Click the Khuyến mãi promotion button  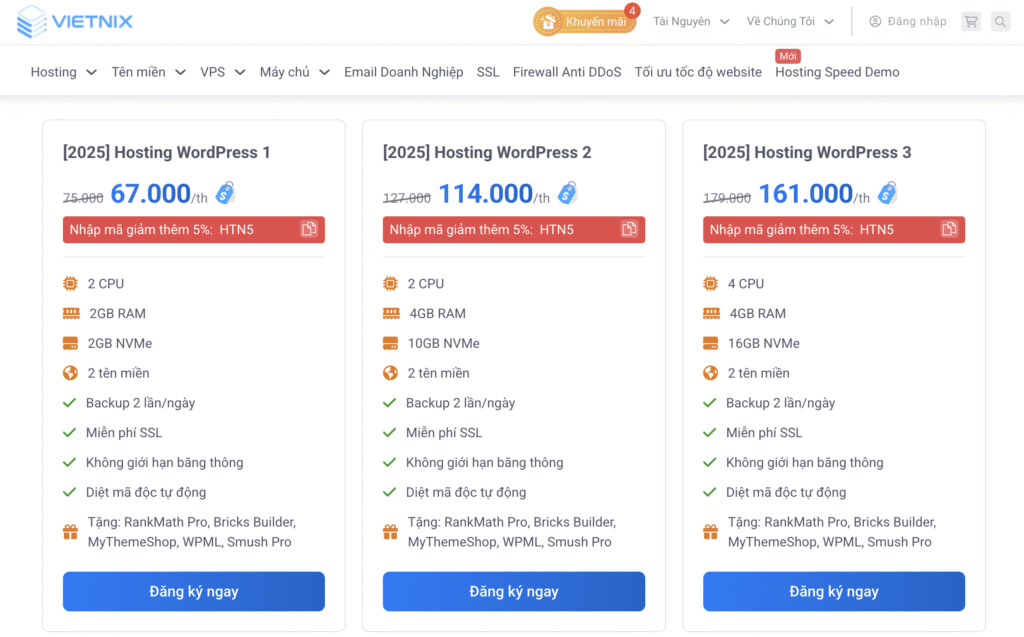(585, 21)
